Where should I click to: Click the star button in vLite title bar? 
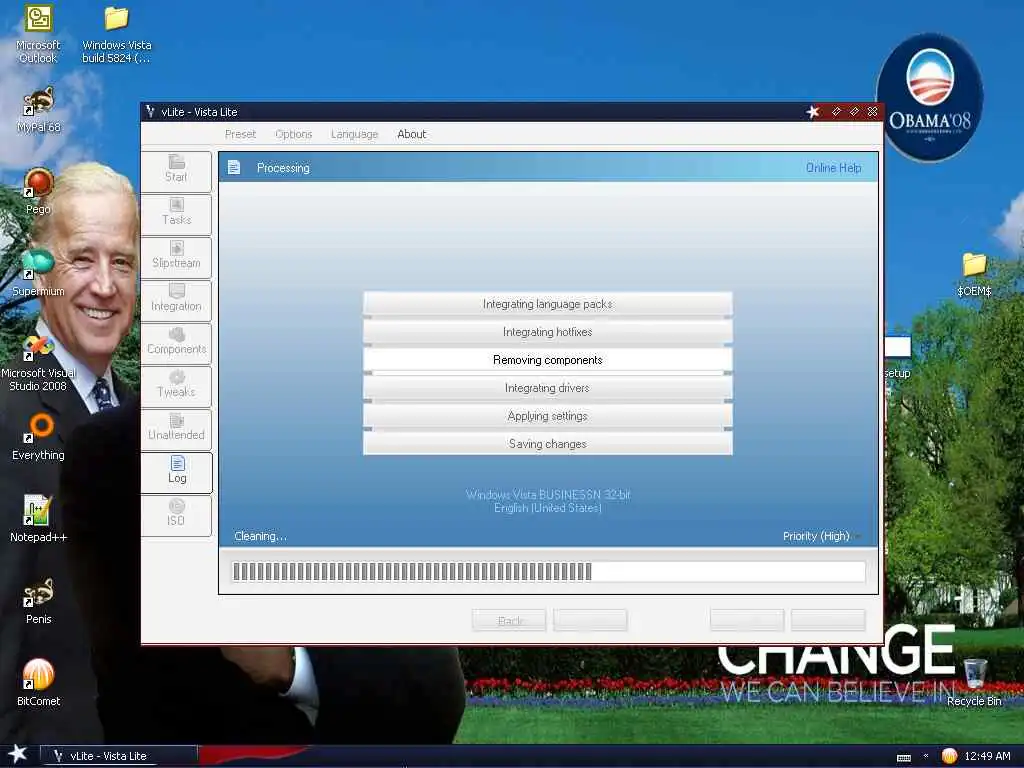click(813, 112)
